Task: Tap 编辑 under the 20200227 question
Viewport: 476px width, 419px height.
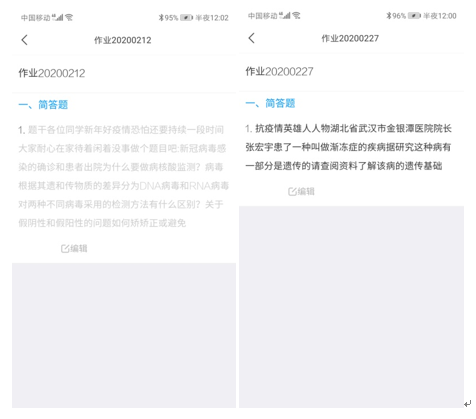Action: pos(306,191)
